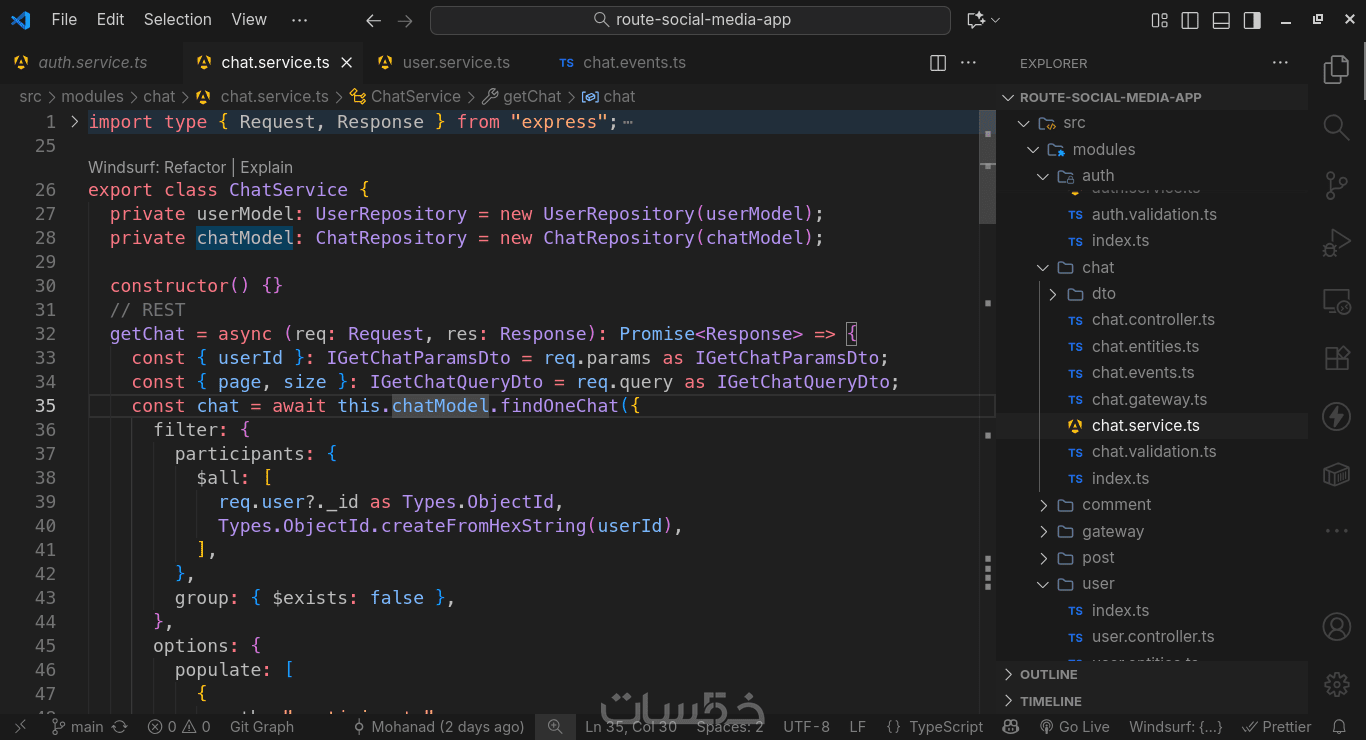The width and height of the screenshot is (1366, 740).
Task: Expand the gateway folder
Action: (1043, 532)
